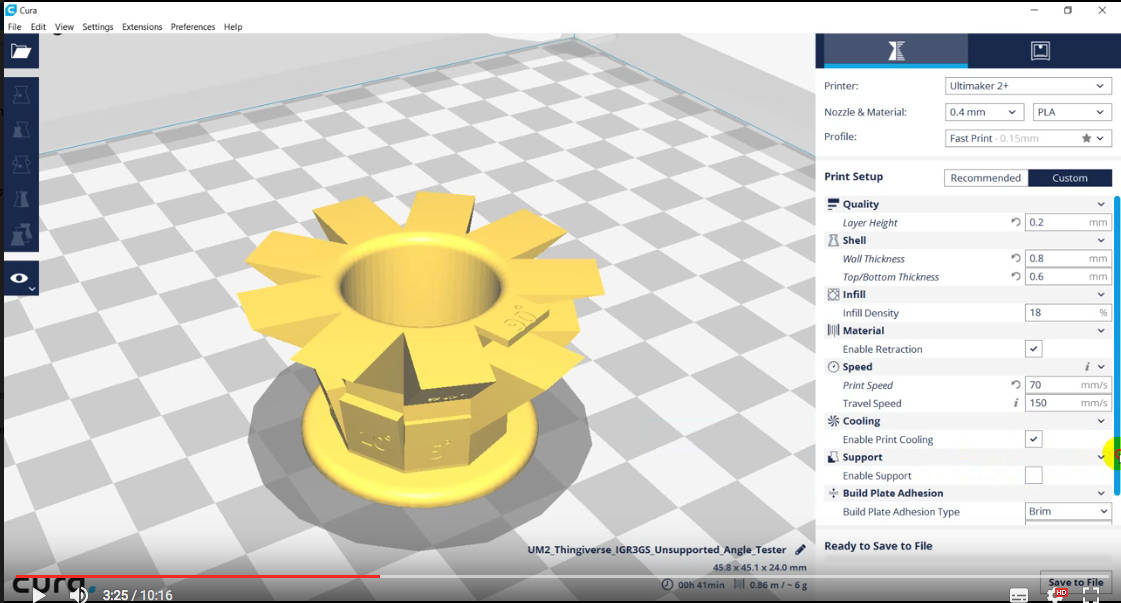Edit the job name with the pencil icon
Screen dimensions: 1121x603
[800, 549]
